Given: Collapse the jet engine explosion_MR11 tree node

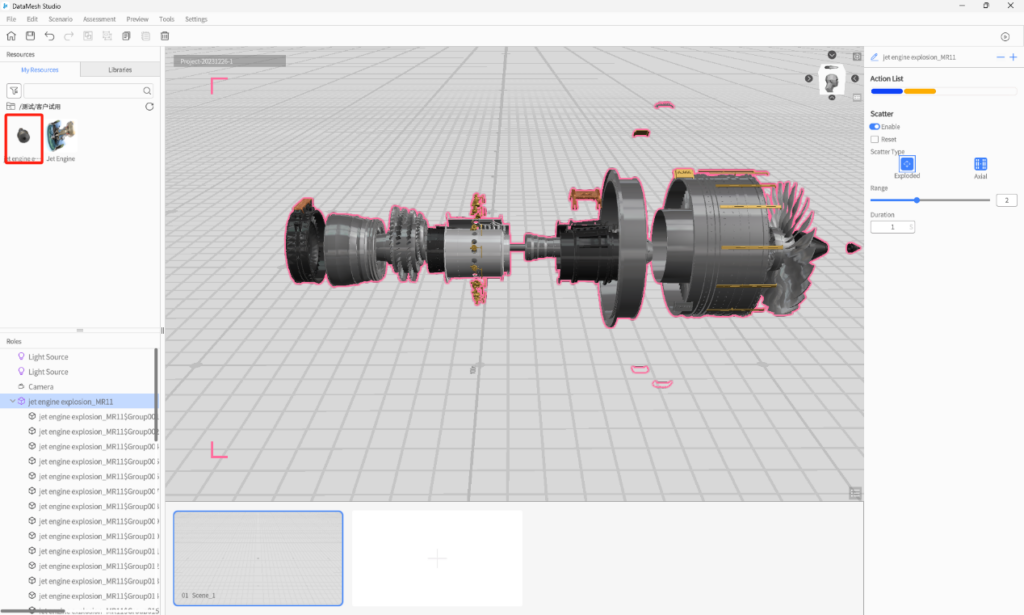Looking at the screenshot, I should [12, 402].
